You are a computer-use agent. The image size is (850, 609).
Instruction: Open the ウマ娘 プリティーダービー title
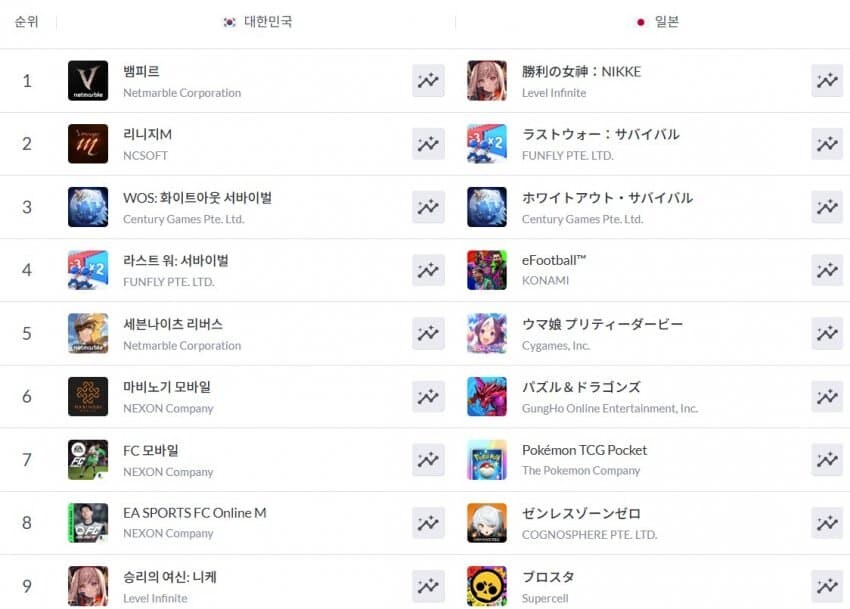click(x=602, y=324)
